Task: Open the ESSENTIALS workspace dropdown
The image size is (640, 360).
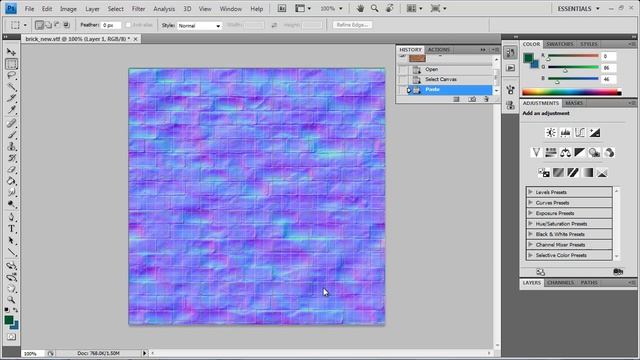Action: (x=579, y=9)
